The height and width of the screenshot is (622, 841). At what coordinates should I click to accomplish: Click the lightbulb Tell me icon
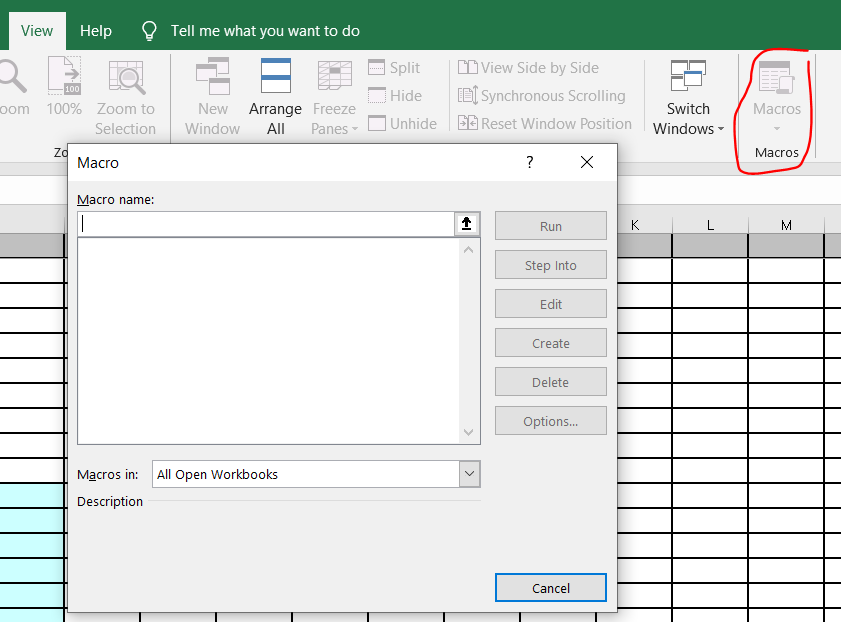pyautogui.click(x=150, y=31)
